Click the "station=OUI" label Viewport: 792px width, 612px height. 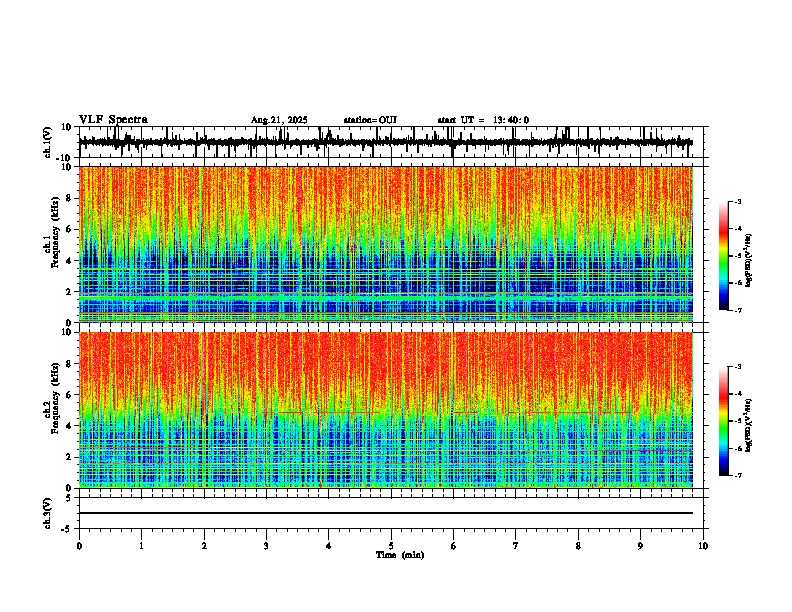tap(370, 120)
